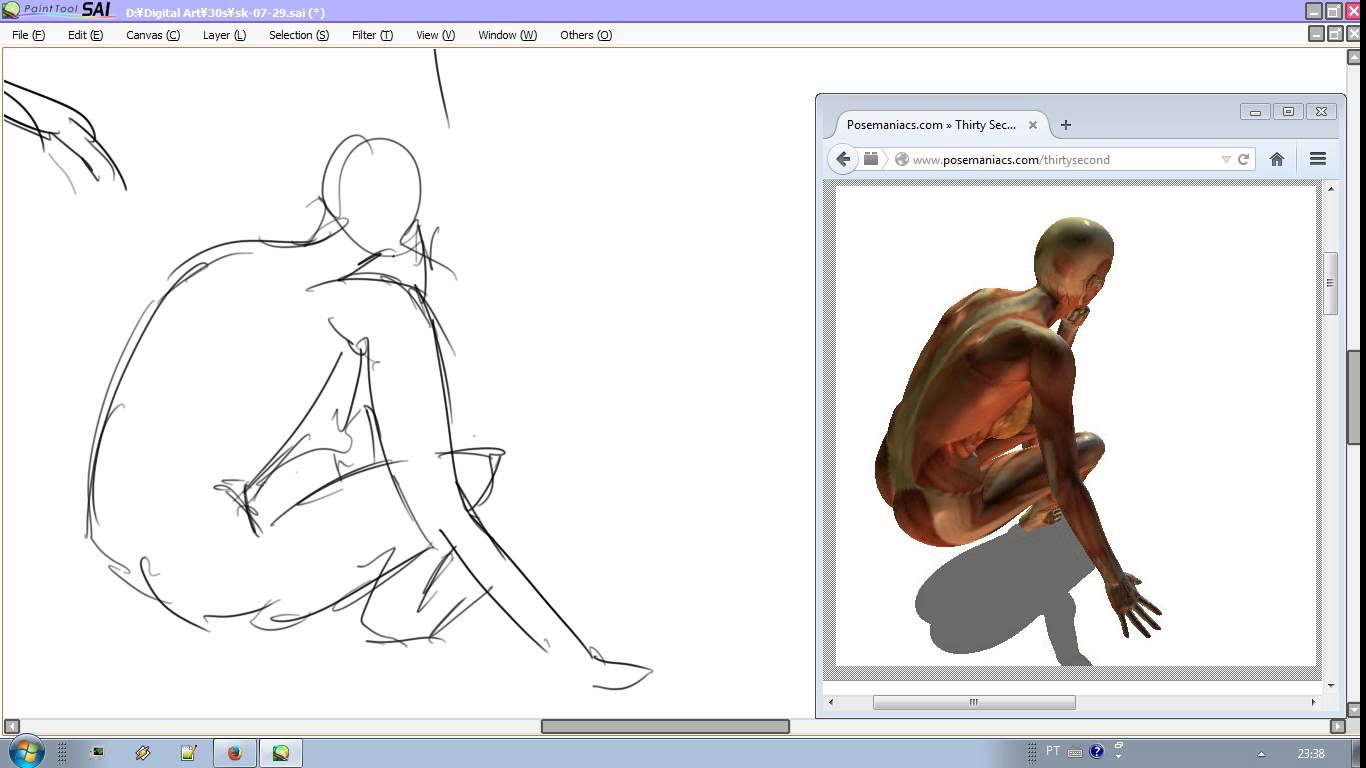The width and height of the screenshot is (1366, 768).
Task: Launch Firefox from the Windows taskbar
Action: [x=235, y=751]
